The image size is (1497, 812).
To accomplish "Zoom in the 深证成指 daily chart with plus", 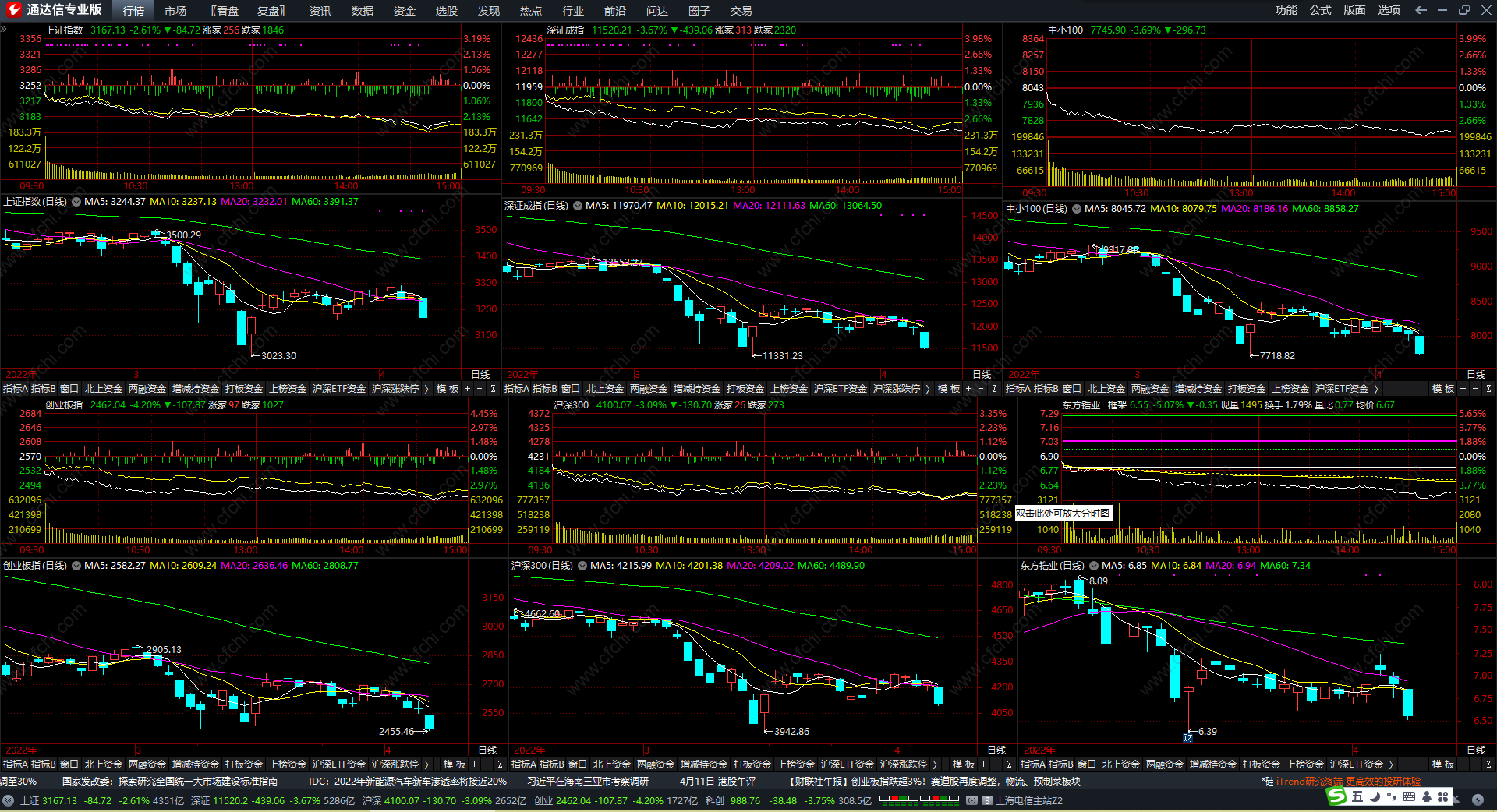I will click(x=969, y=388).
